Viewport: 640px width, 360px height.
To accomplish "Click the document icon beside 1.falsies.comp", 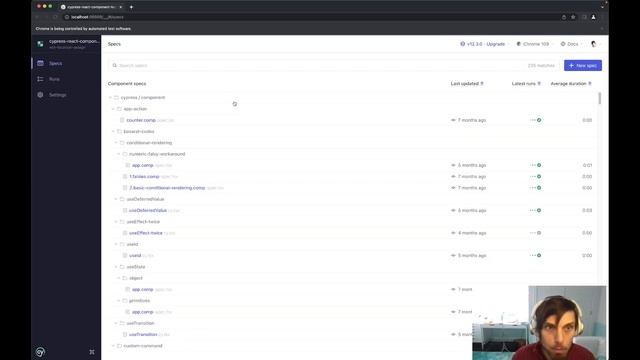I will tap(125, 177).
